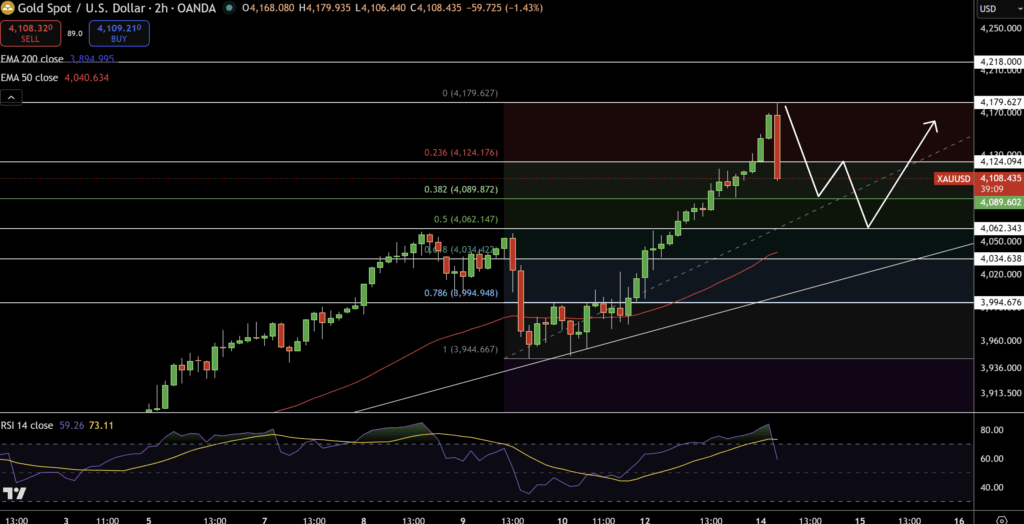This screenshot has height=524, width=1024.
Task: Click the XAUUSD price tag on axis
Action: (x=951, y=179)
